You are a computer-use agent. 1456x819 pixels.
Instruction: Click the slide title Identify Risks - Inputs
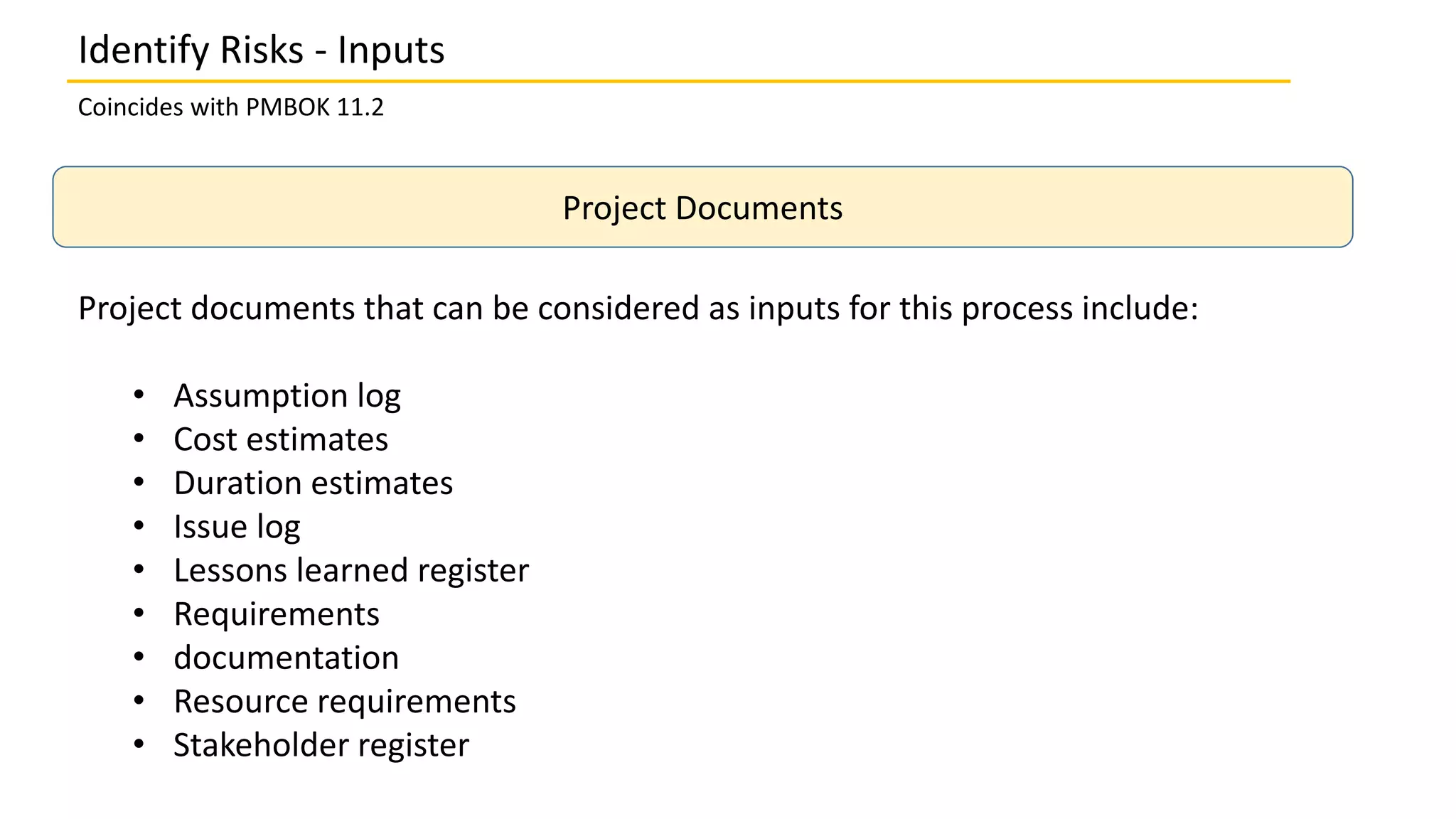(261, 50)
